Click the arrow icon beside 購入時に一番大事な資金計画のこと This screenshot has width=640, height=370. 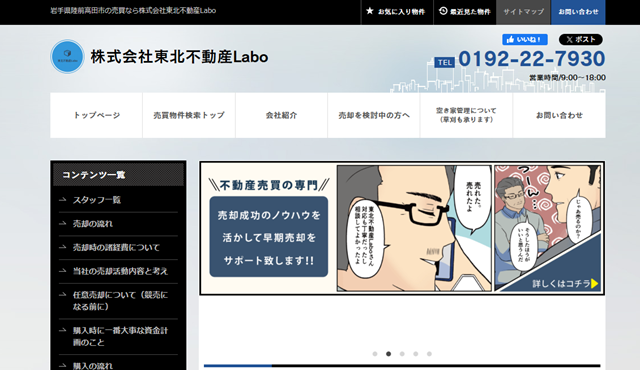62,330
